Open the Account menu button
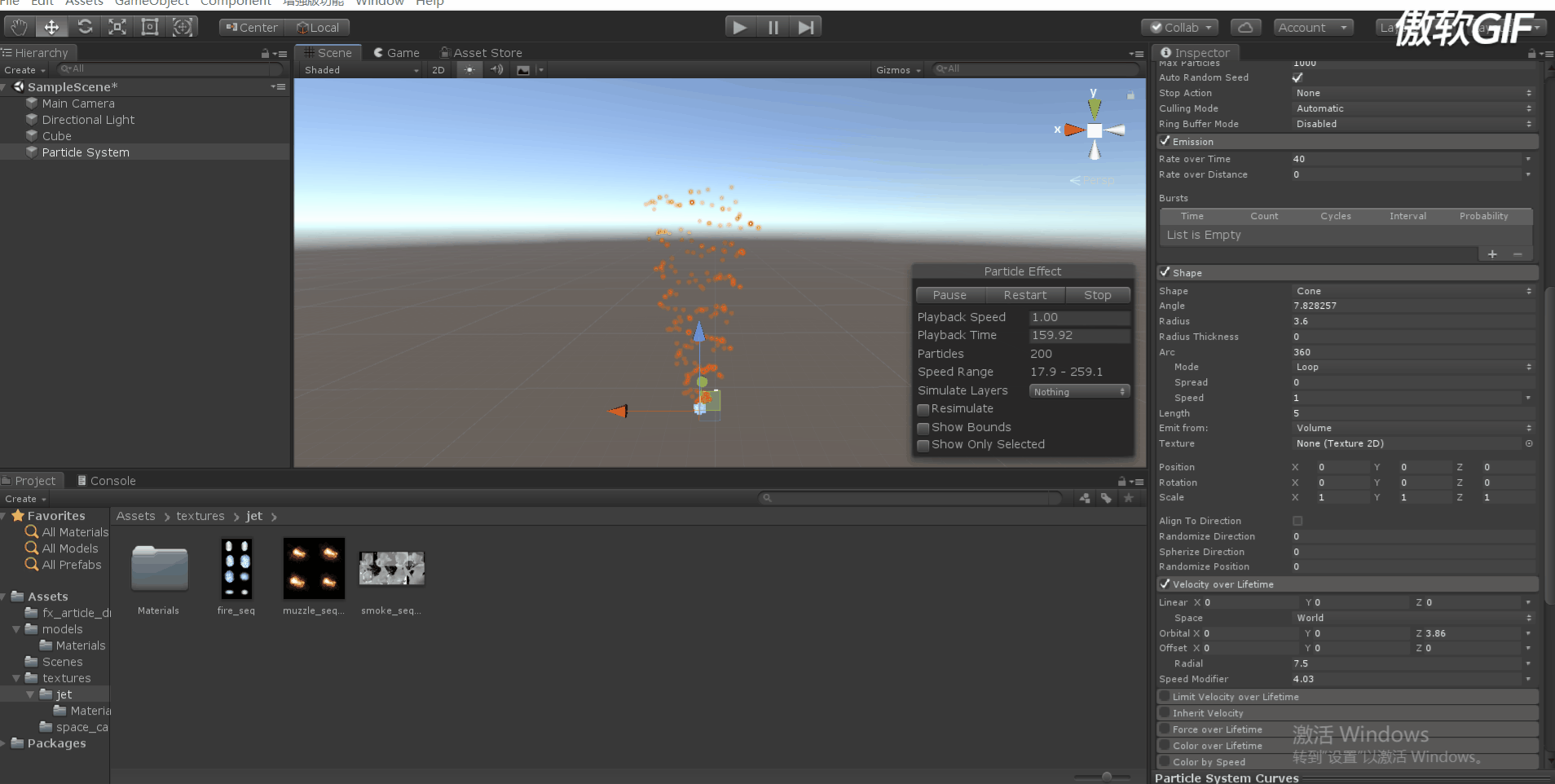 click(1313, 27)
